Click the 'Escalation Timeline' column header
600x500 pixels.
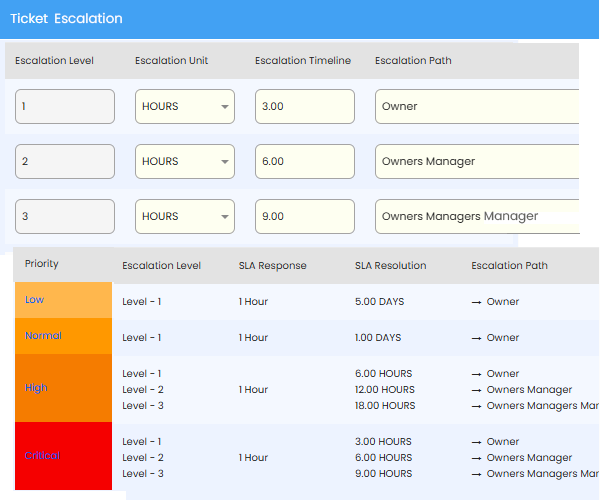[303, 60]
